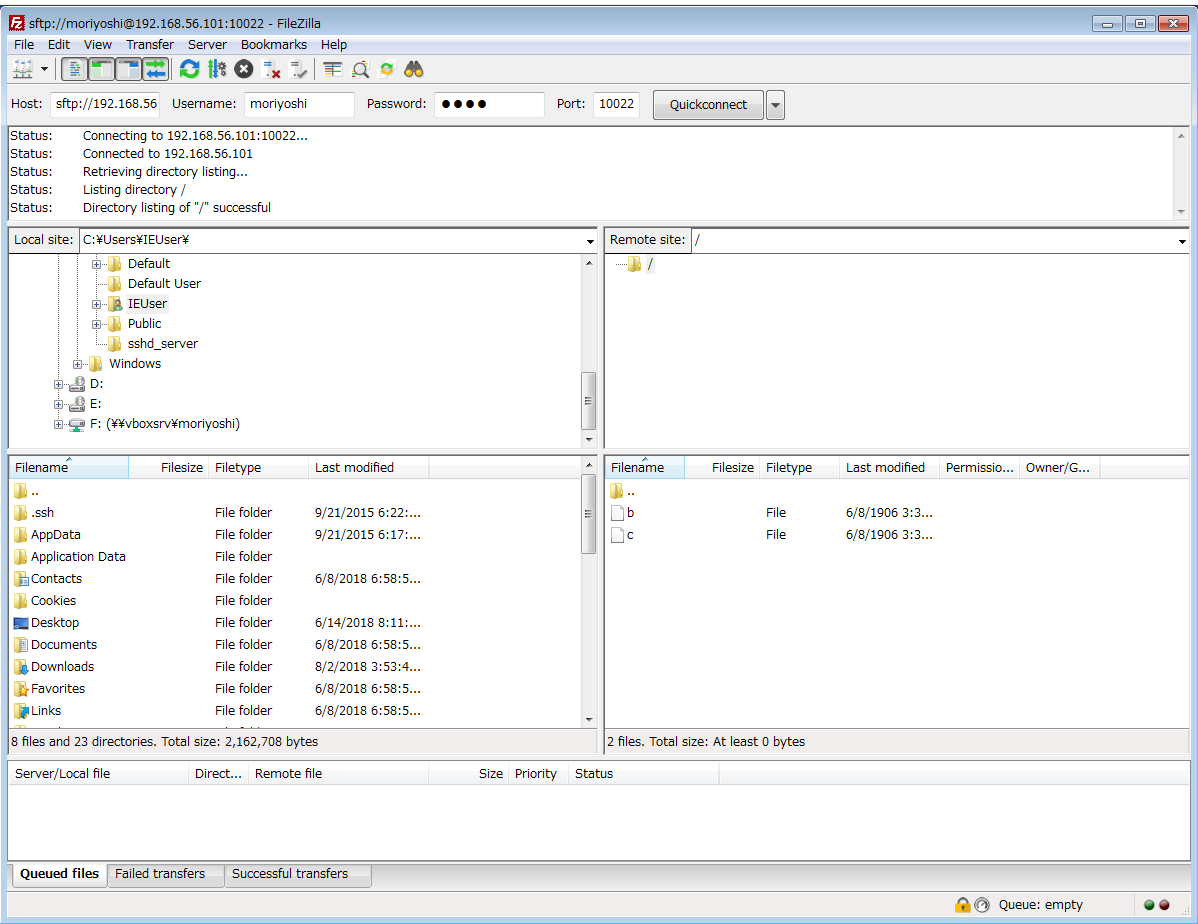Sort remote files by Permissions column

click(979, 468)
